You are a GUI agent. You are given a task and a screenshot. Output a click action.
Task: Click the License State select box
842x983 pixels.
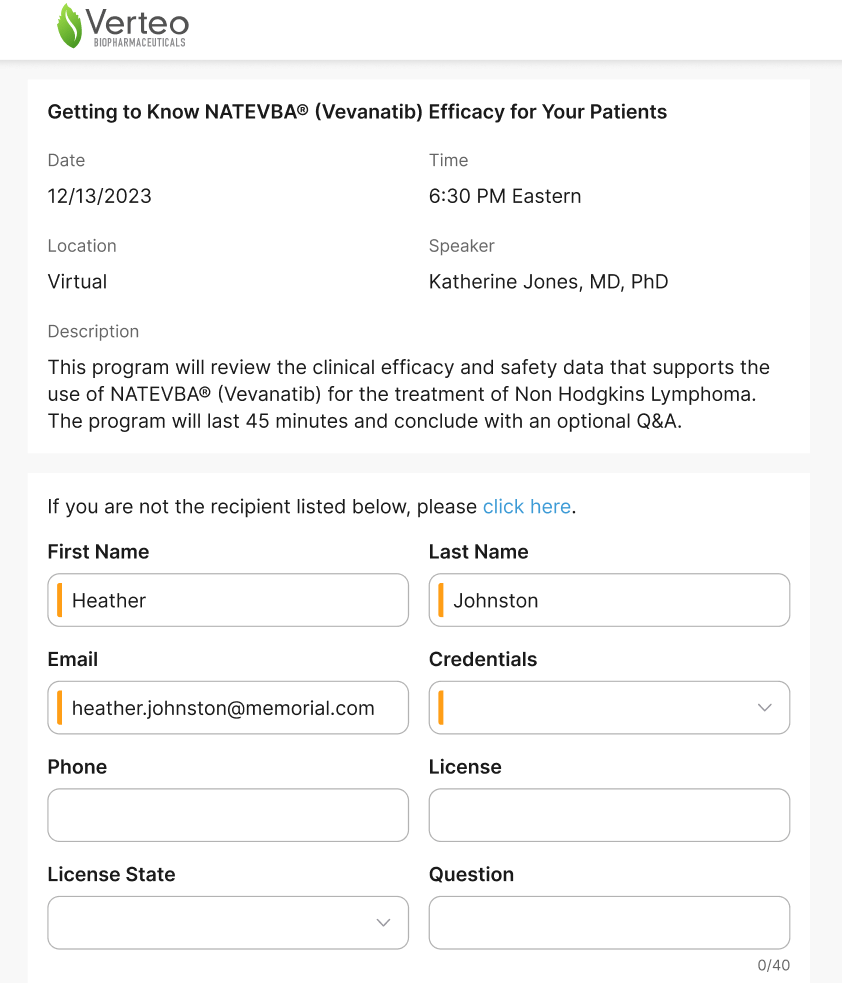210,923
